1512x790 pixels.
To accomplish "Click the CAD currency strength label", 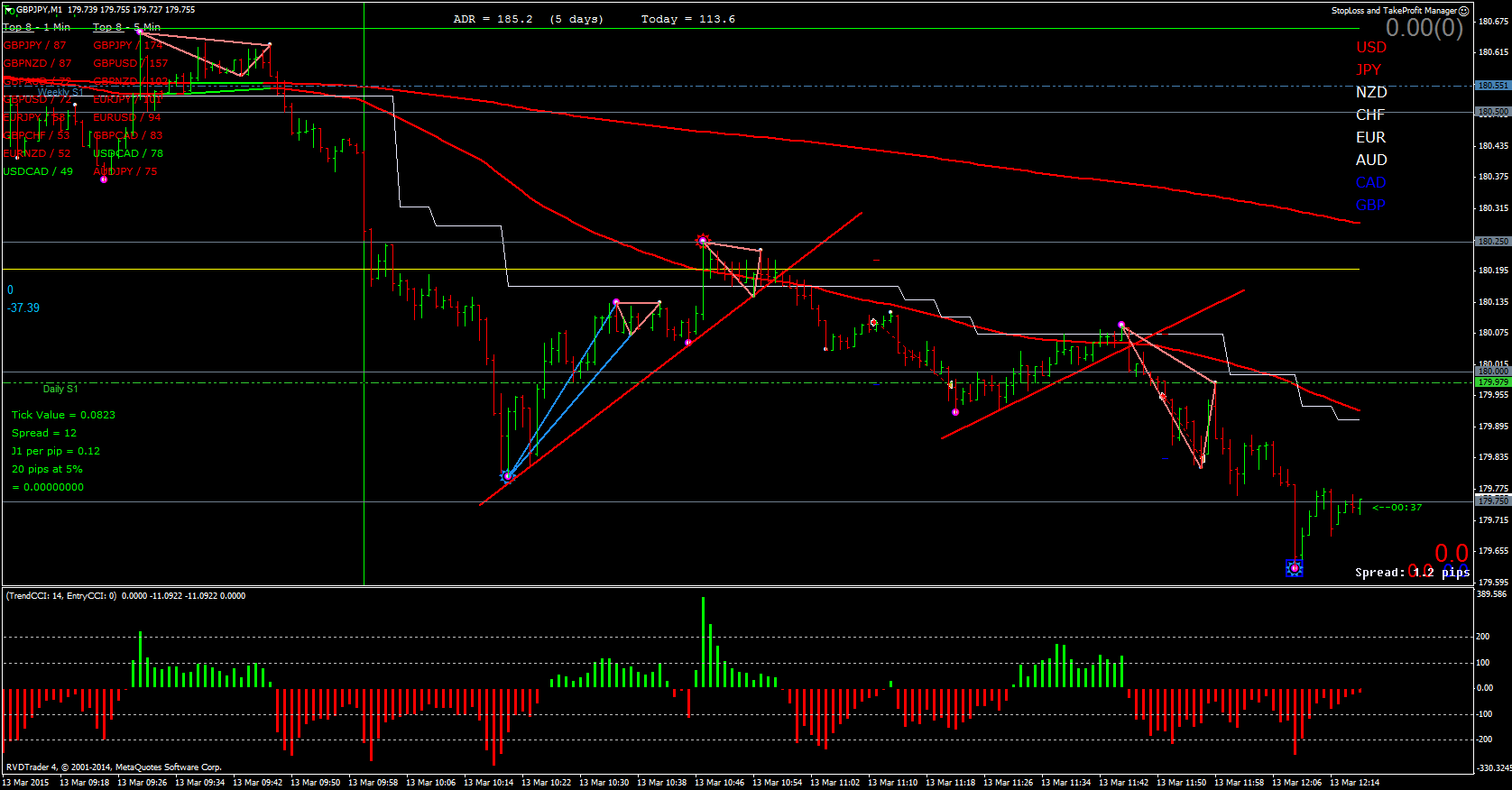I will (1370, 183).
